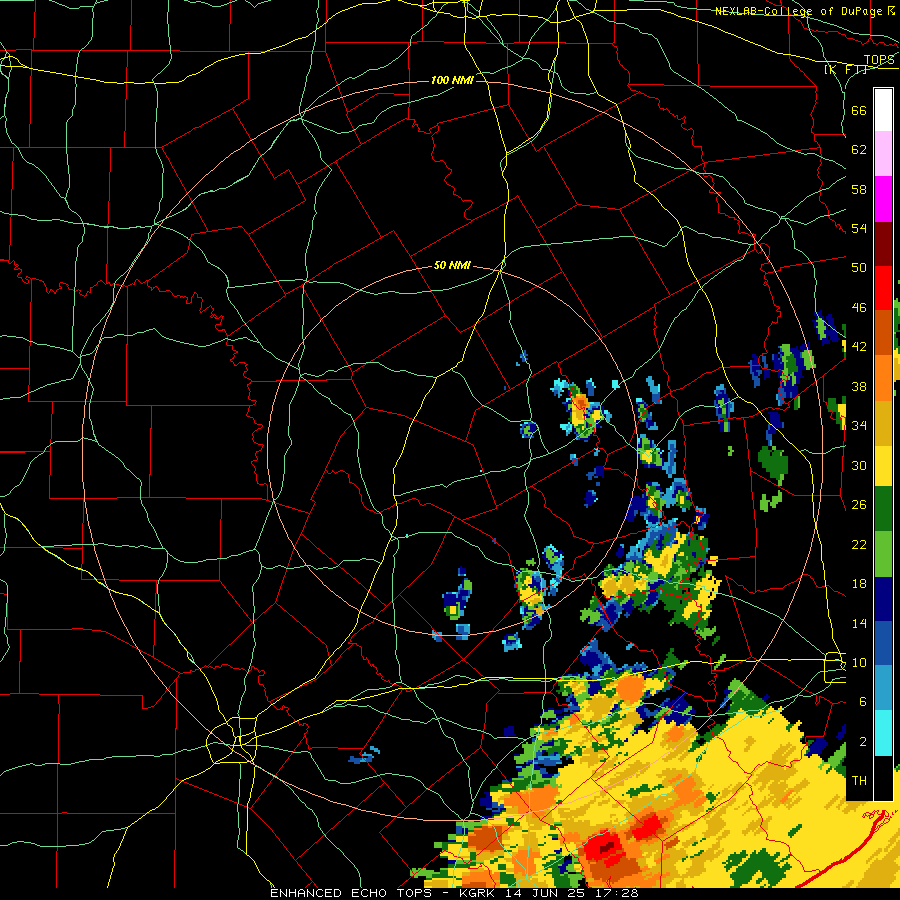Click the TOPS legend heading

(879, 60)
